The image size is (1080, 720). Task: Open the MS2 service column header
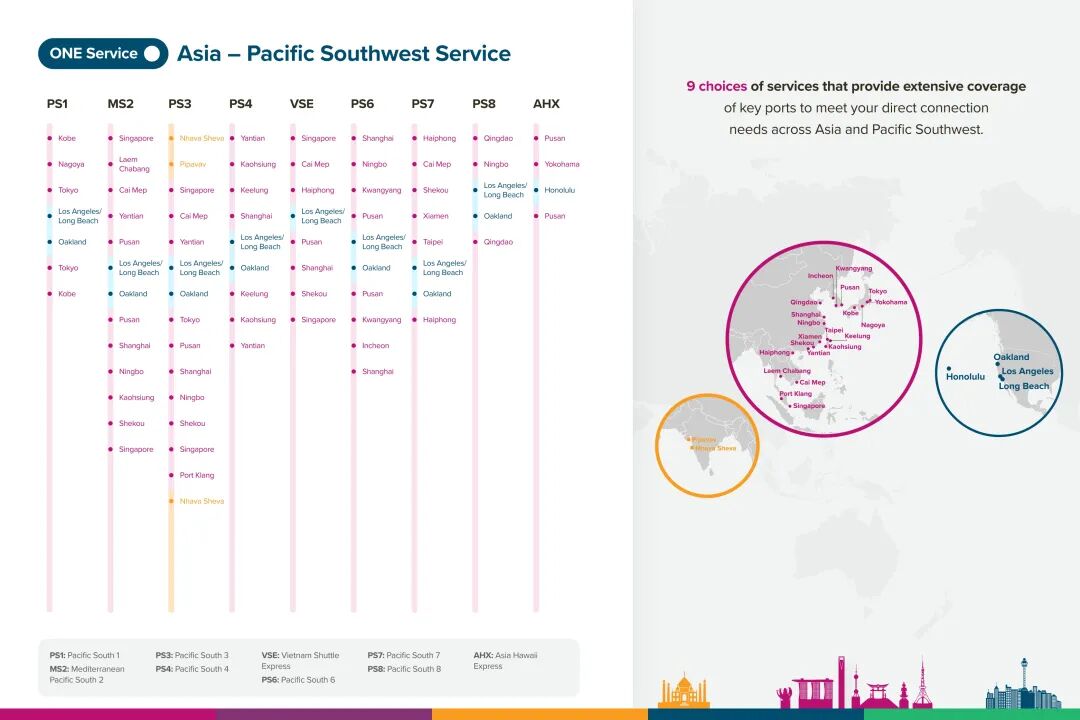tap(120, 104)
